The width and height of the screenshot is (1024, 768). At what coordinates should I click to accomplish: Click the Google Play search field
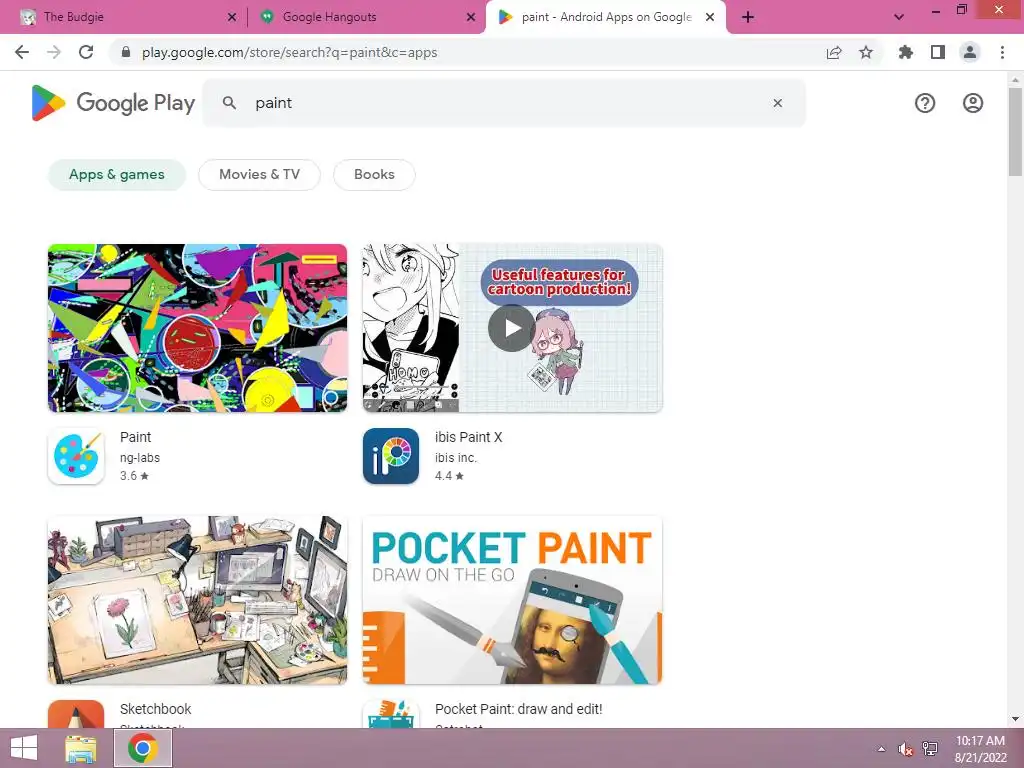point(504,103)
